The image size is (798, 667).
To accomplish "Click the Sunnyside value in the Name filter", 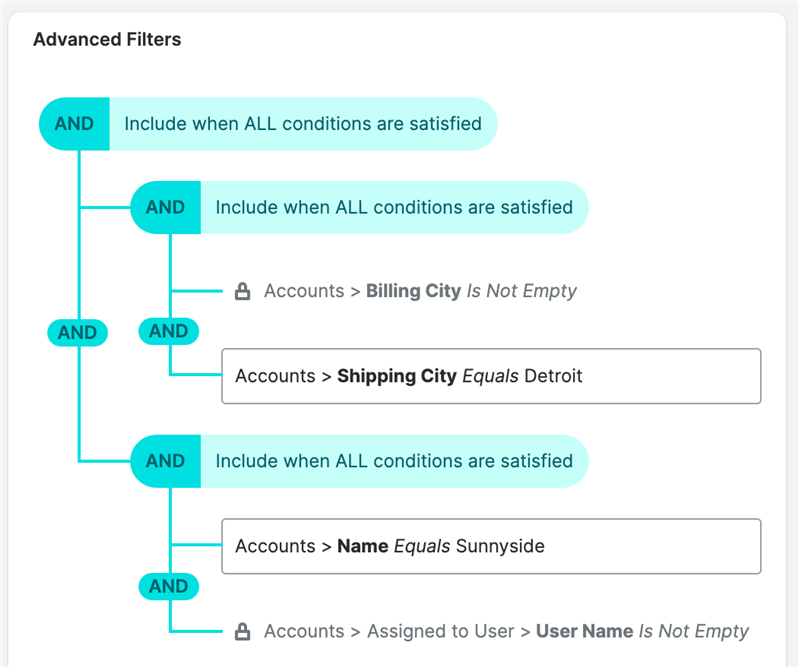I will click(x=500, y=546).
